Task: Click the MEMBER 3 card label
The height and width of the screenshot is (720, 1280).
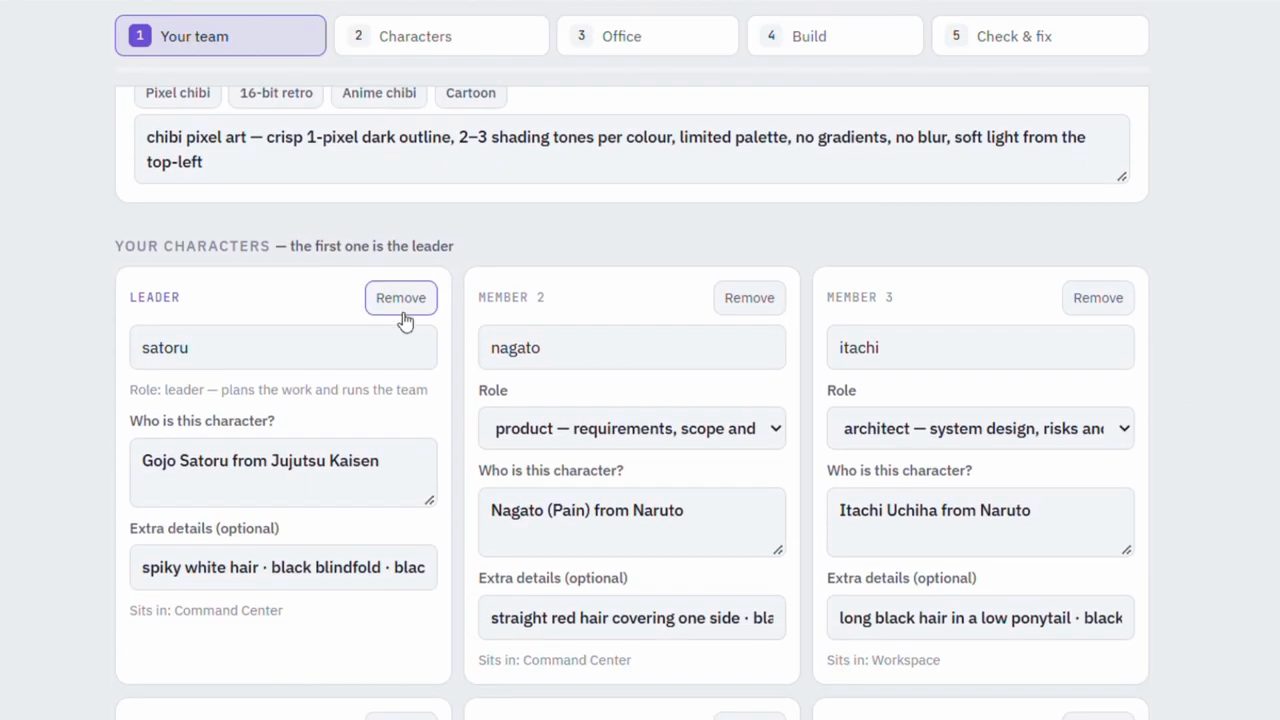Action: point(860,297)
